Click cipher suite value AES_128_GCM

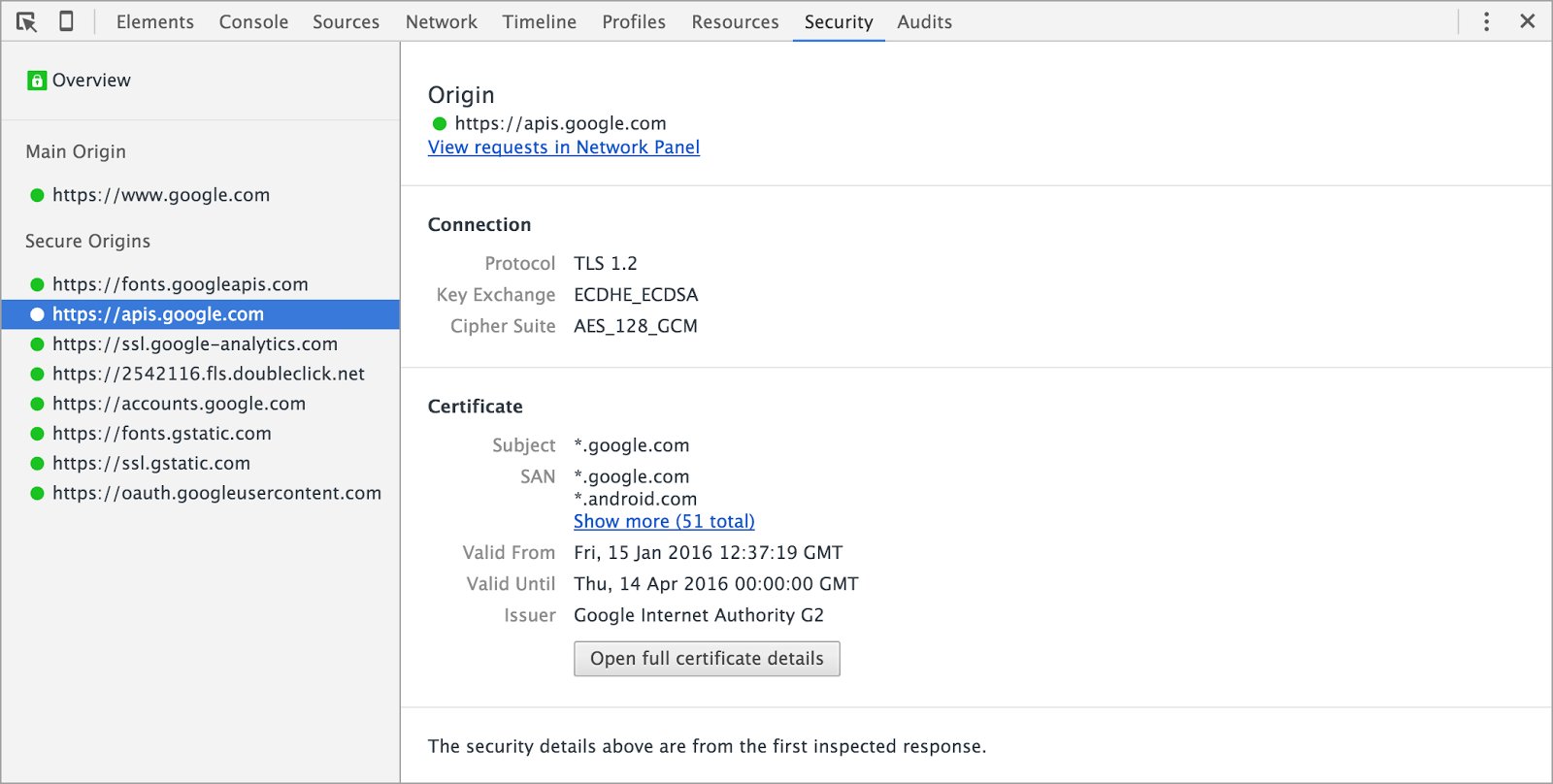click(636, 326)
